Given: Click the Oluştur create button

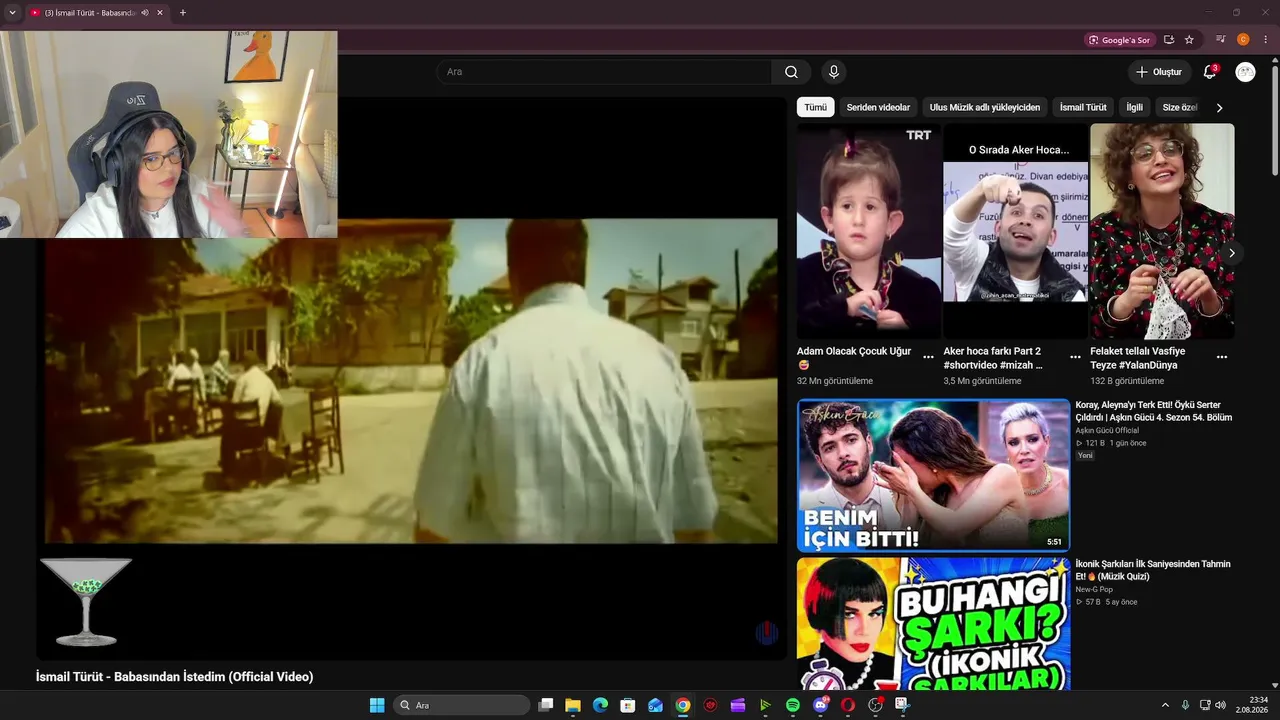Looking at the screenshot, I should 1159,72.
